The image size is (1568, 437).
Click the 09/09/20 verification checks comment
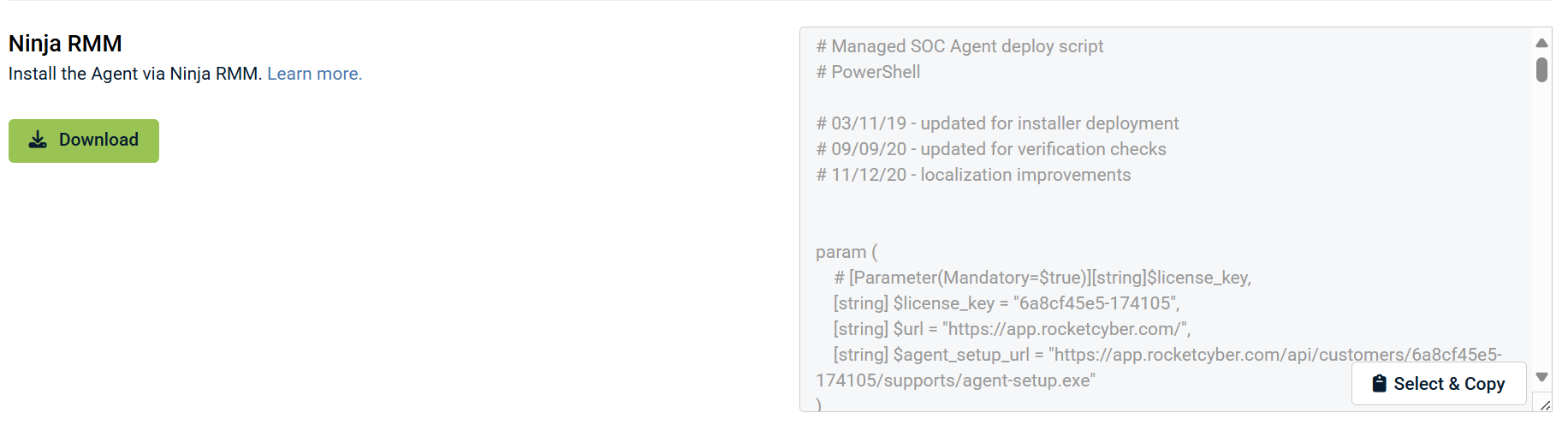(990, 149)
